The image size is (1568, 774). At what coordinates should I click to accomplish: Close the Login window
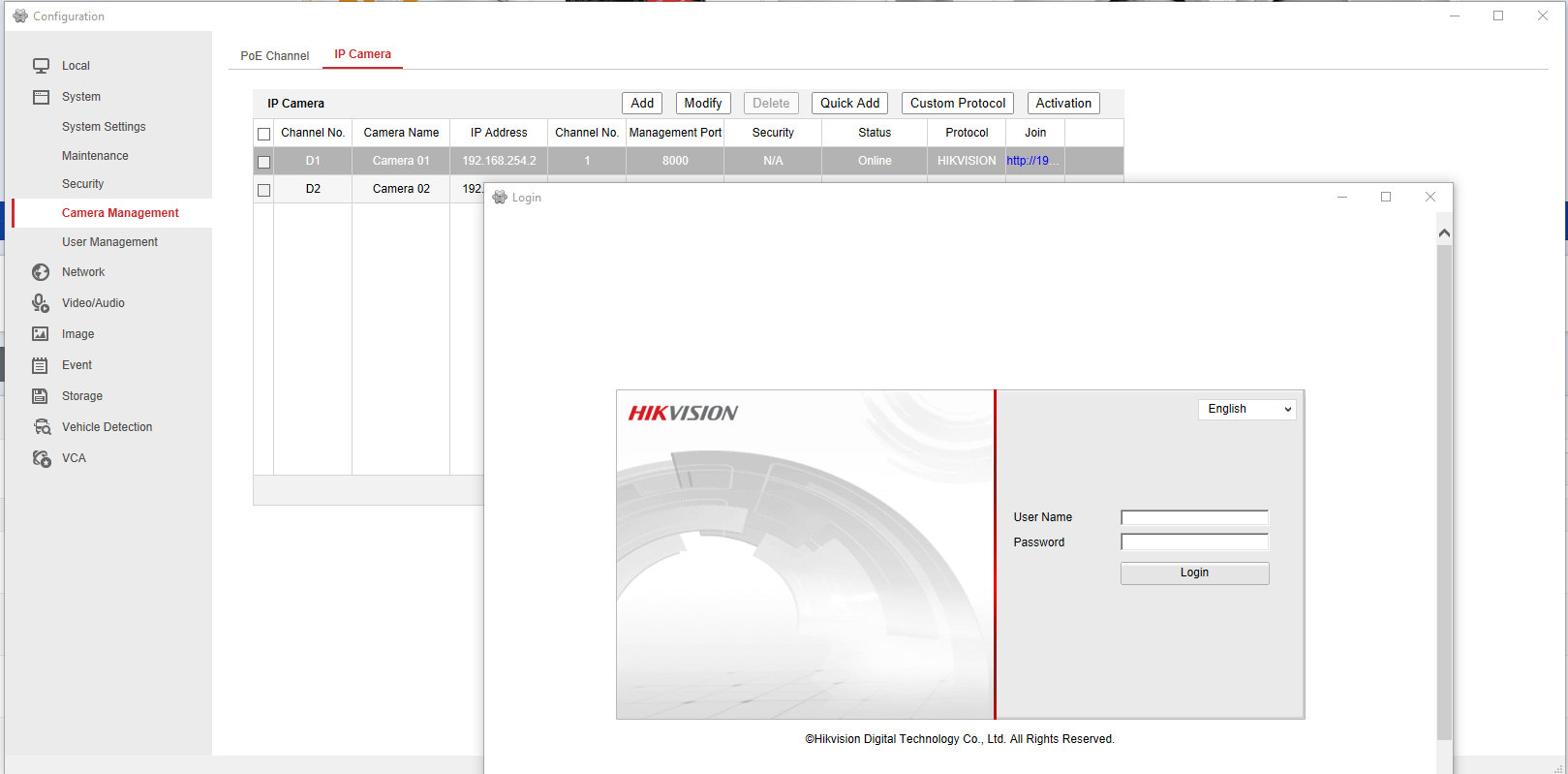[1430, 197]
